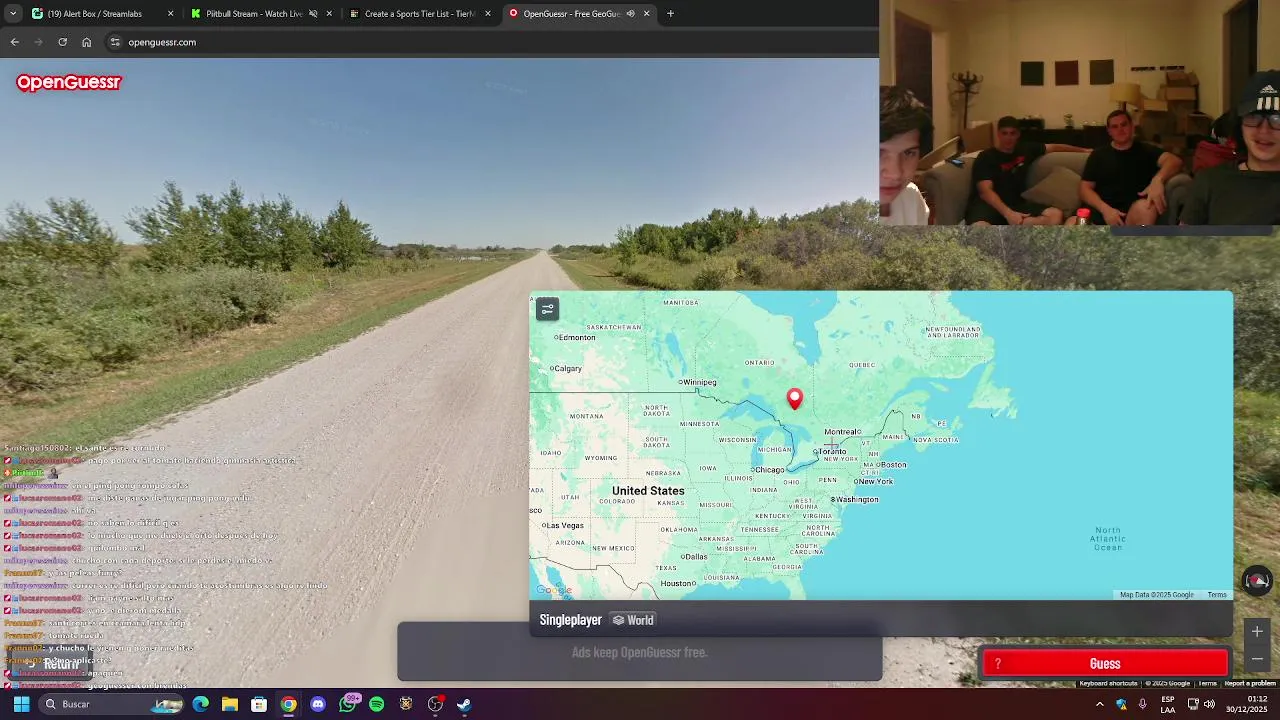Click the browser home icon

tap(87, 42)
